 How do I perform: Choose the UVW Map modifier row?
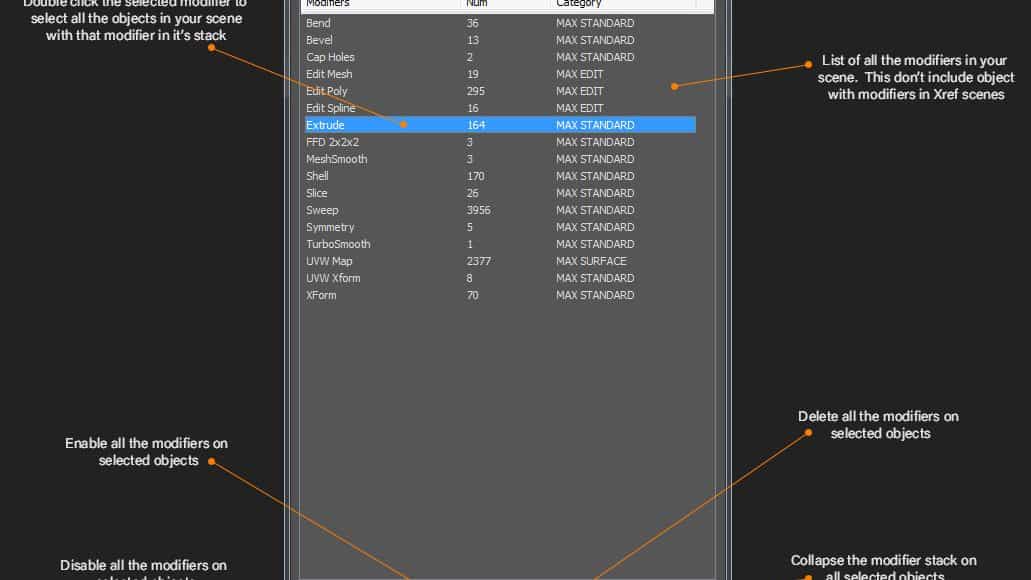[x=329, y=261]
